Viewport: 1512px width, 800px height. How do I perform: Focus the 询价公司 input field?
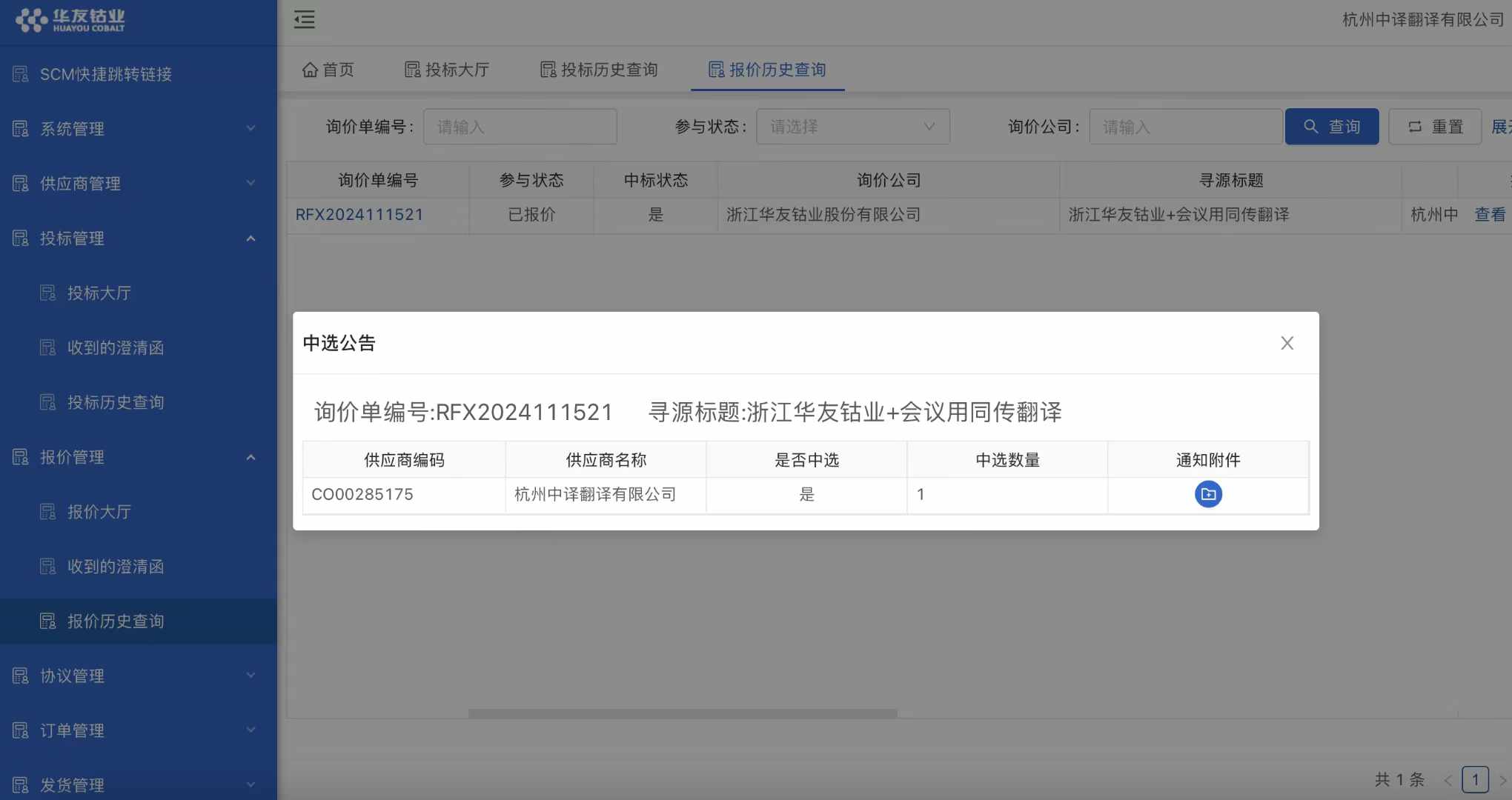[1186, 127]
